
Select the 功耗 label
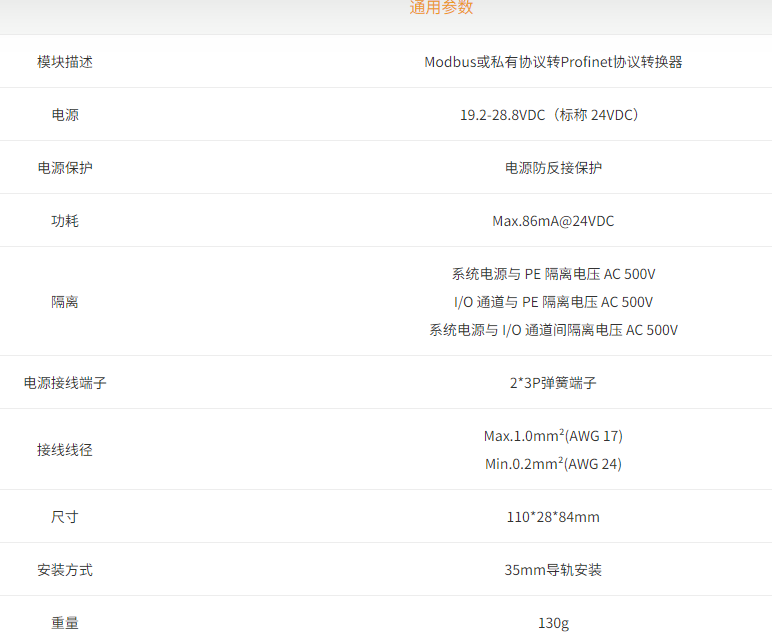[x=64, y=221]
